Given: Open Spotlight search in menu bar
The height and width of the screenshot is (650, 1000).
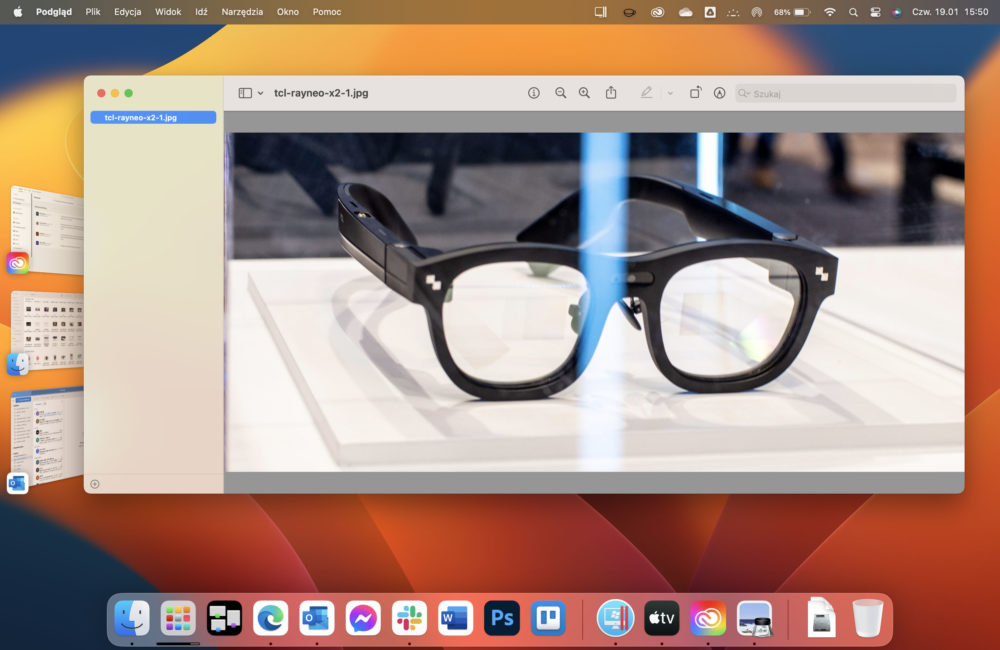Looking at the screenshot, I should pos(853,11).
